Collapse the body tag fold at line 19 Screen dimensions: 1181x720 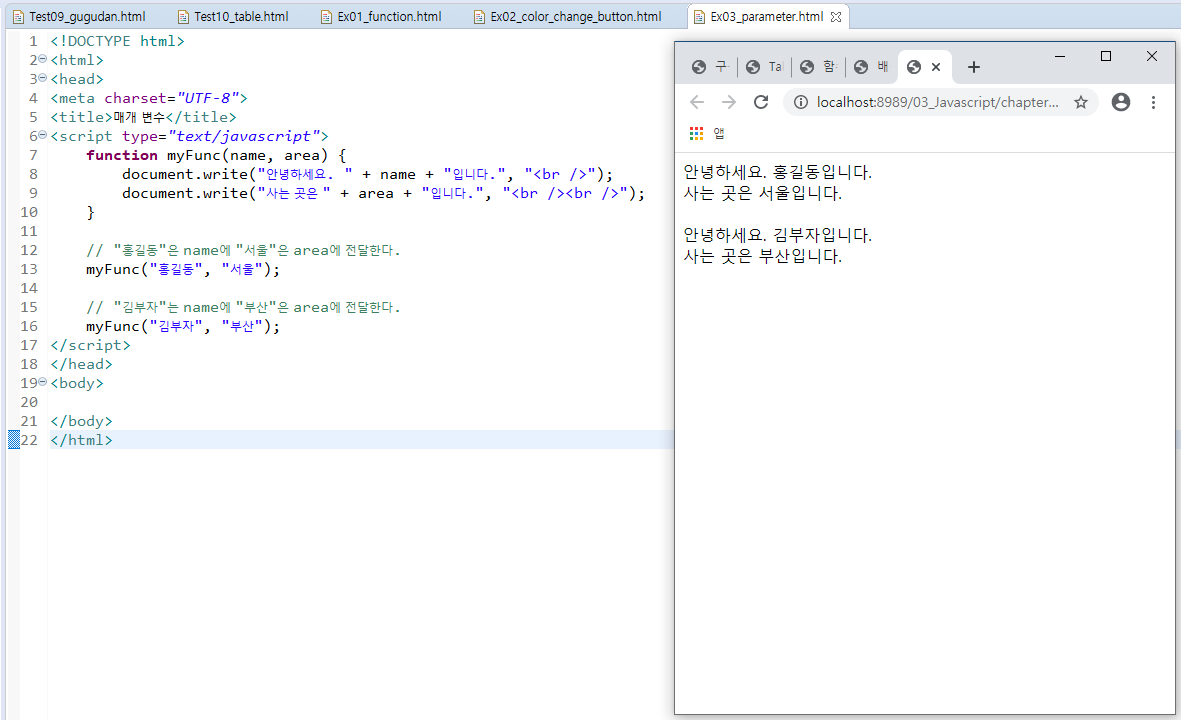pyautogui.click(x=43, y=381)
